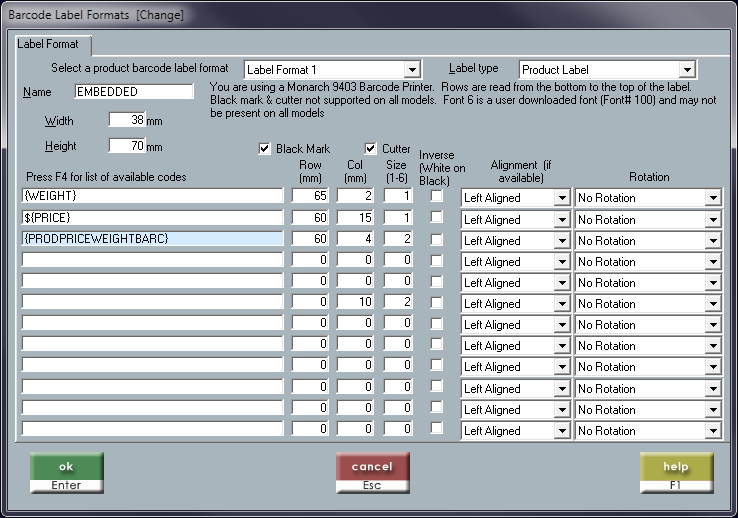Click the Size field on line with Col 10
Screen dimensions: 738x518
pos(398,302)
